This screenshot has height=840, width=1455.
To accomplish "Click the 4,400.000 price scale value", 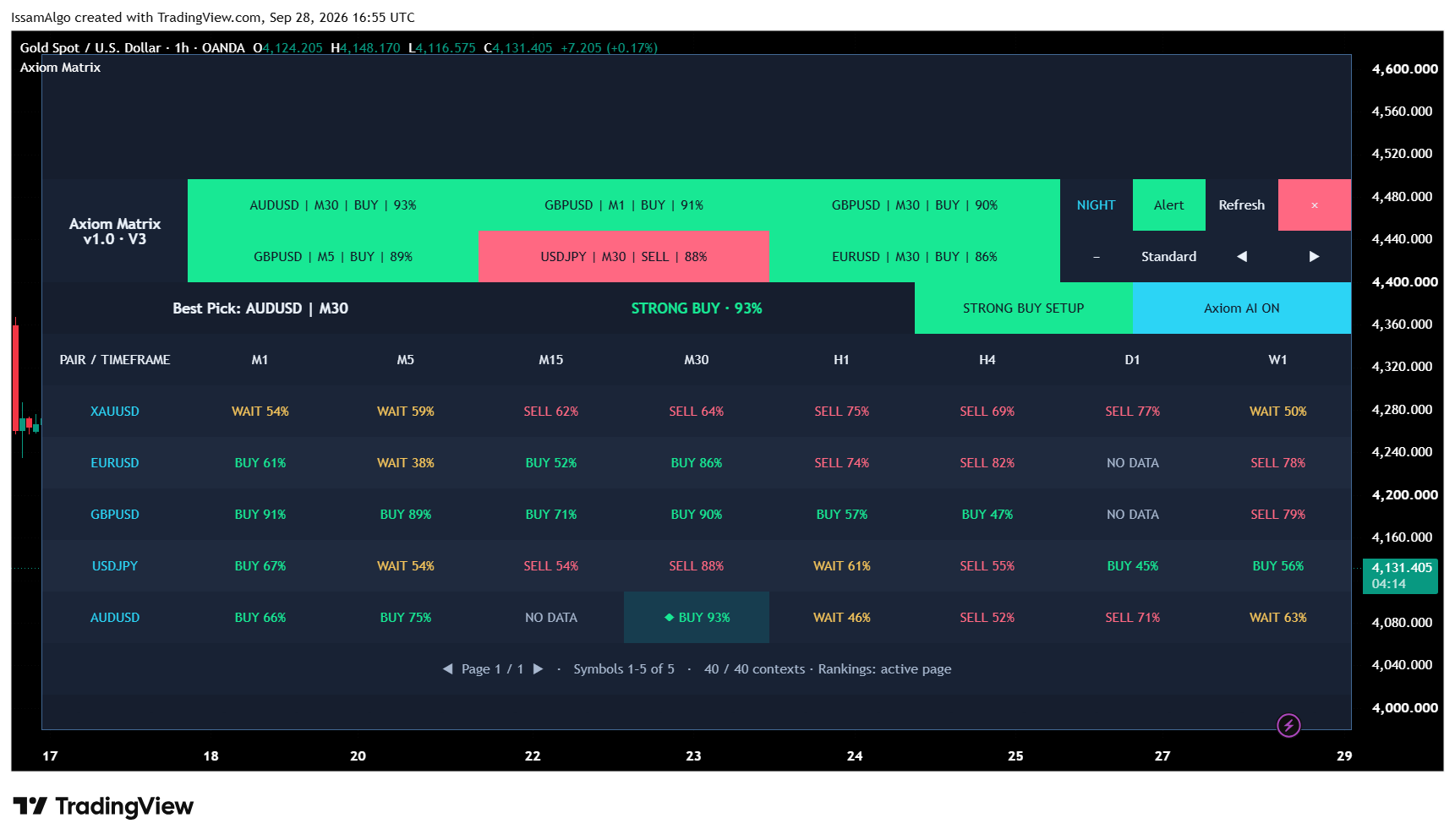I will click(x=1404, y=282).
